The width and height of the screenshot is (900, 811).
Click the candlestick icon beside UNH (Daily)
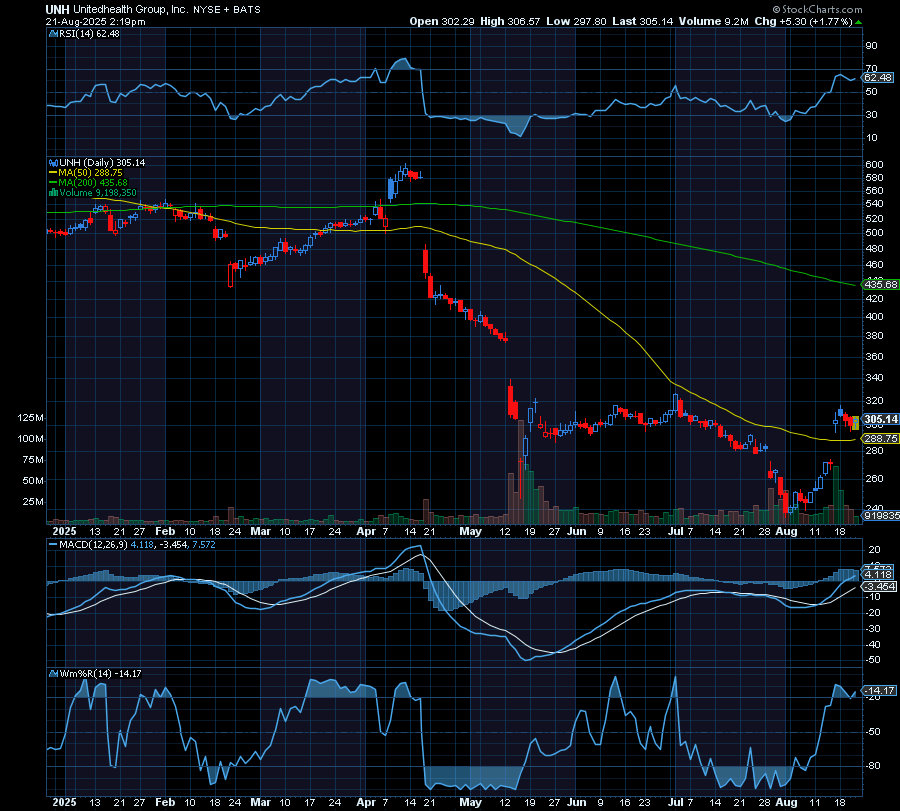click(x=53, y=163)
